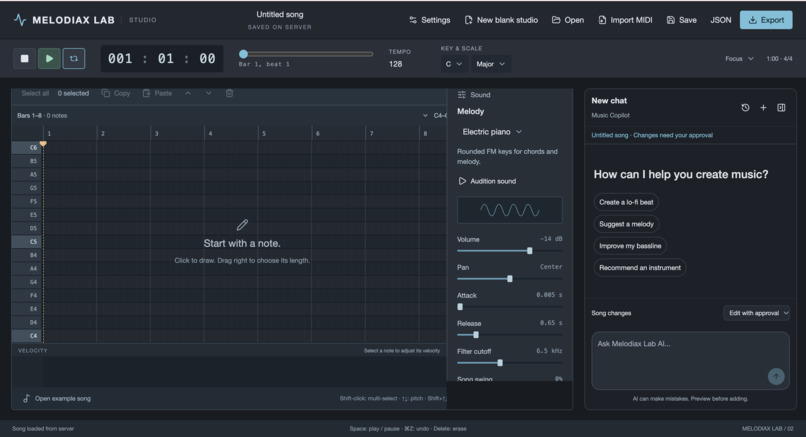Open Settings in the top bar
Screen dimensions: 806x437
tap(430, 20)
